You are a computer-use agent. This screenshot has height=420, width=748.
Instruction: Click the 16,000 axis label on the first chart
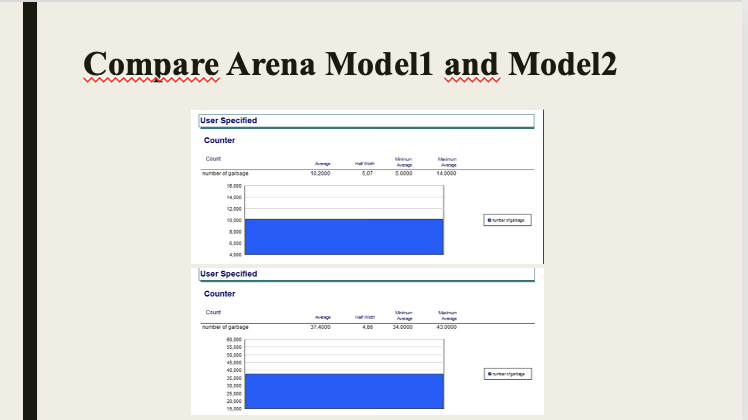(234, 186)
